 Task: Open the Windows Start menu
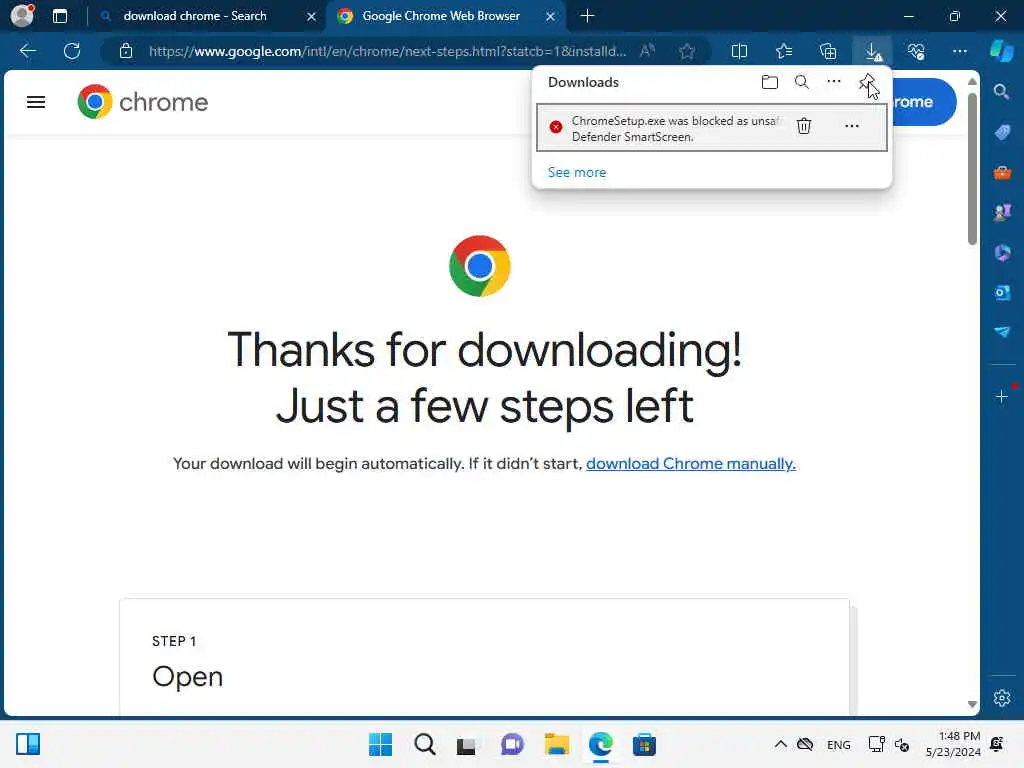[x=380, y=744]
